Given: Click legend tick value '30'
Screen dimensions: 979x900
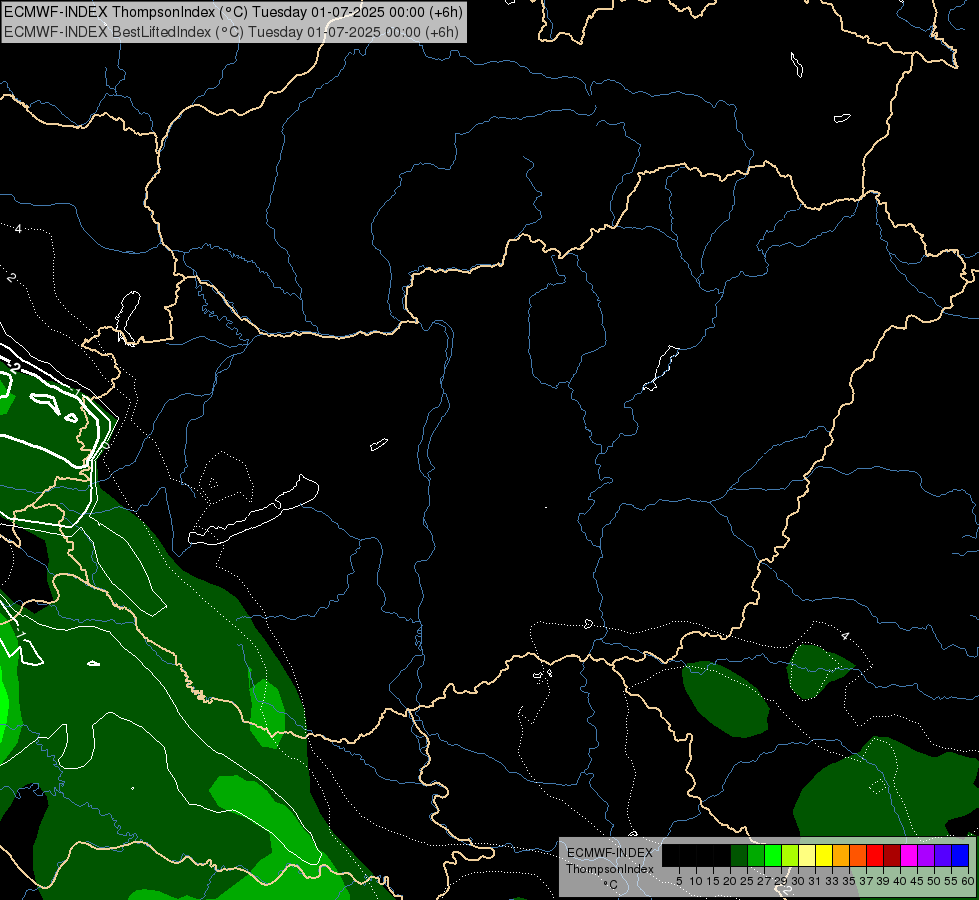Looking at the screenshot, I should (798, 881).
